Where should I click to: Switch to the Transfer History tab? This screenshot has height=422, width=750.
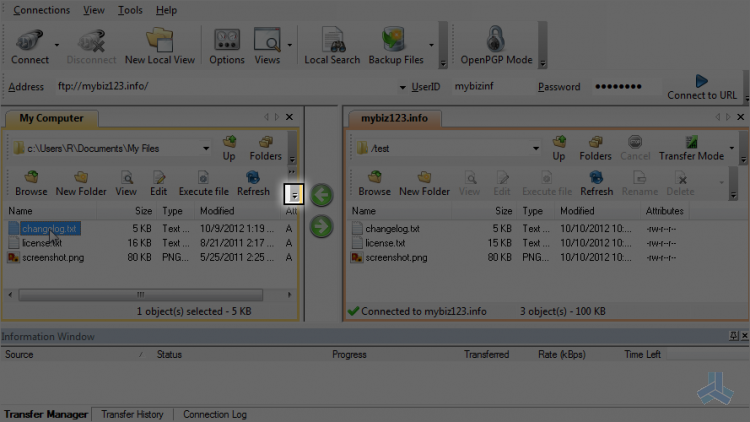pyautogui.click(x=132, y=414)
